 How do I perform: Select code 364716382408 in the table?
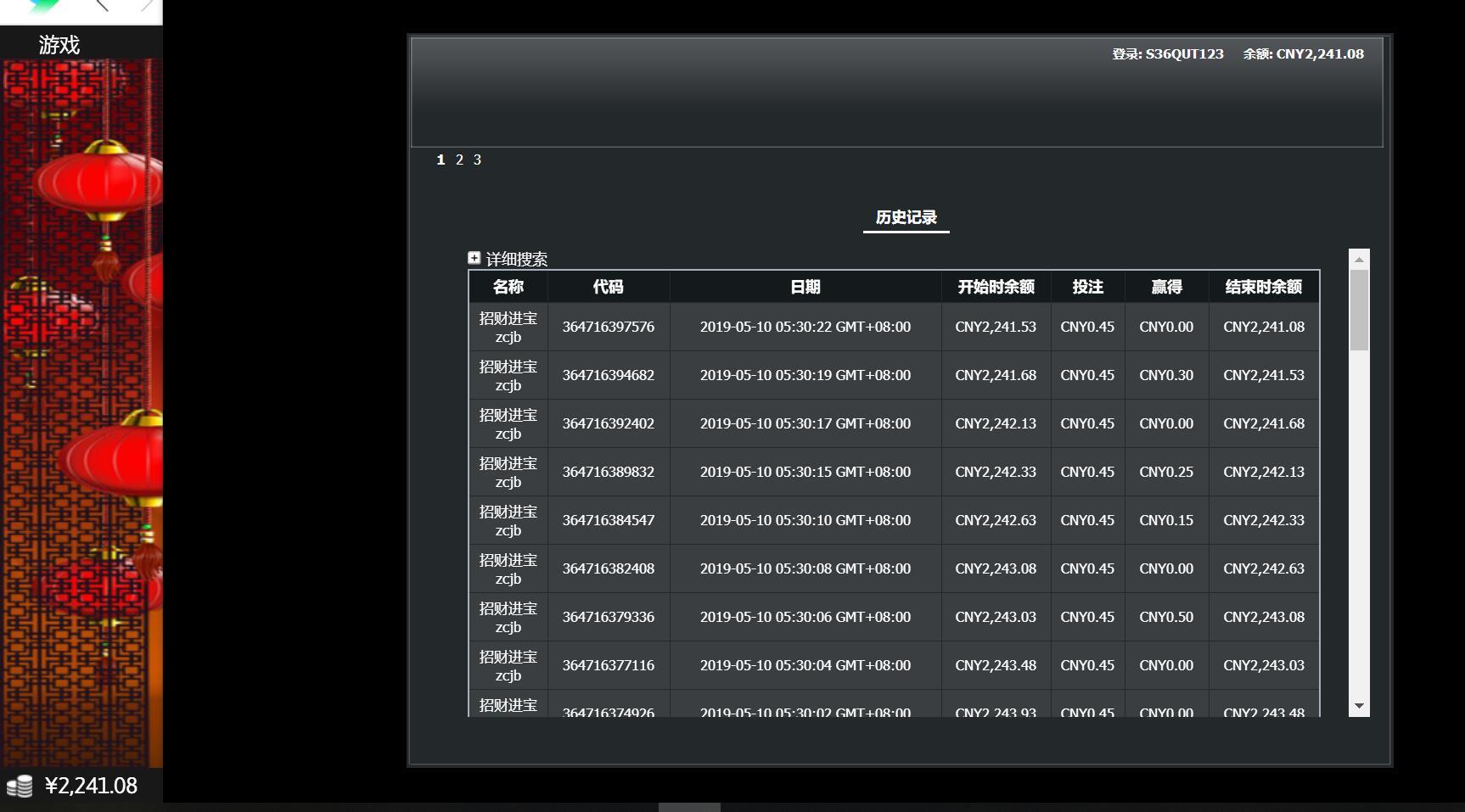click(609, 568)
